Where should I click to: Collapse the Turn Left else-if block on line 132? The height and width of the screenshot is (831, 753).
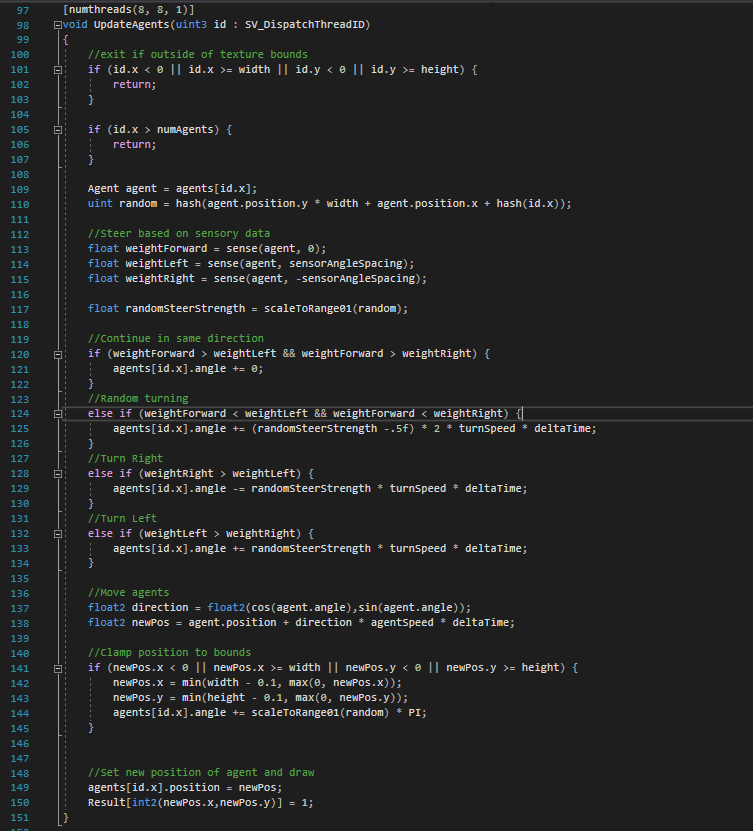pos(57,533)
